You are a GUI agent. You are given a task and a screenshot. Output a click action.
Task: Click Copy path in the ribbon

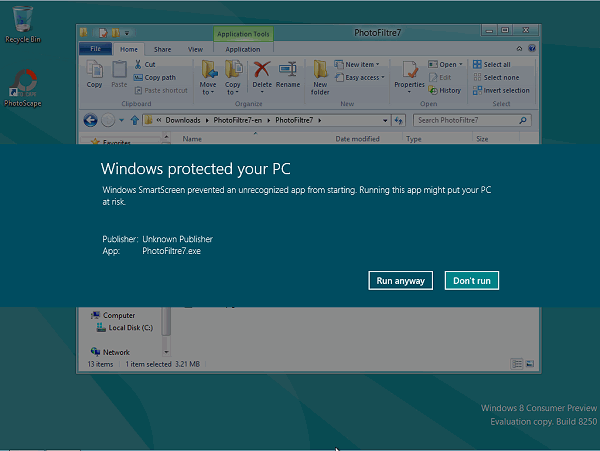tap(155, 77)
